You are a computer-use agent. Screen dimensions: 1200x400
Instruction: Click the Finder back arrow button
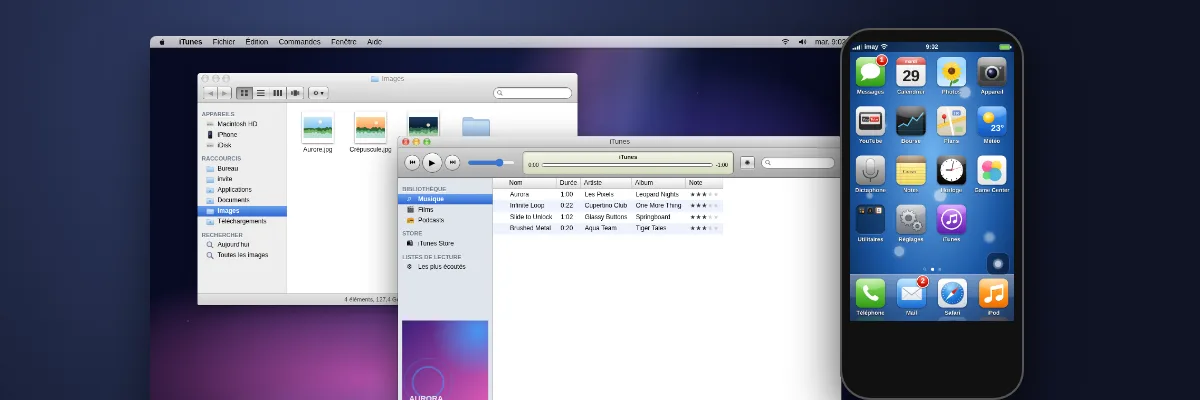coord(211,93)
